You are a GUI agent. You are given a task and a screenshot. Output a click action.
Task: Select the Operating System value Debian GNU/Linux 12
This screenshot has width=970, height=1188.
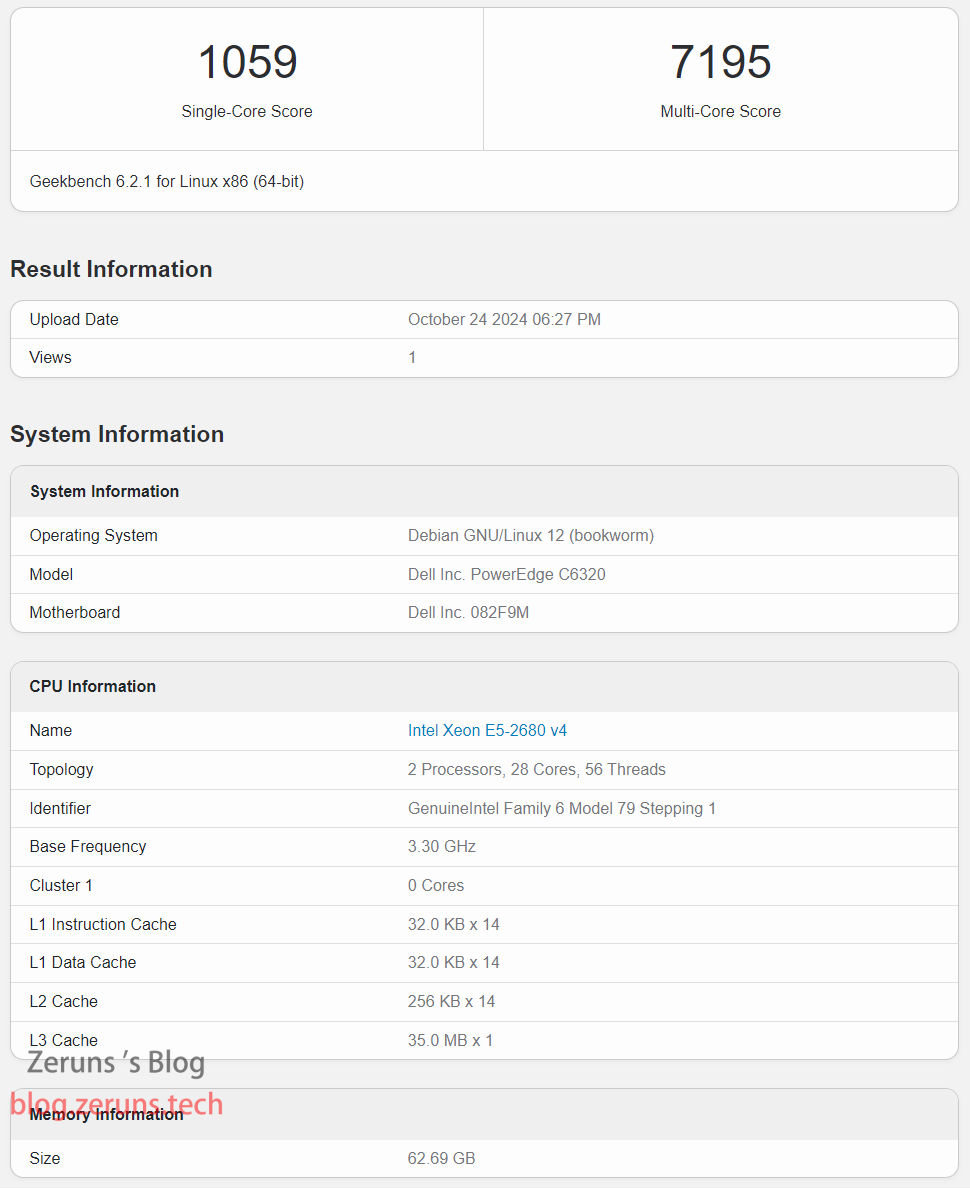coord(530,536)
